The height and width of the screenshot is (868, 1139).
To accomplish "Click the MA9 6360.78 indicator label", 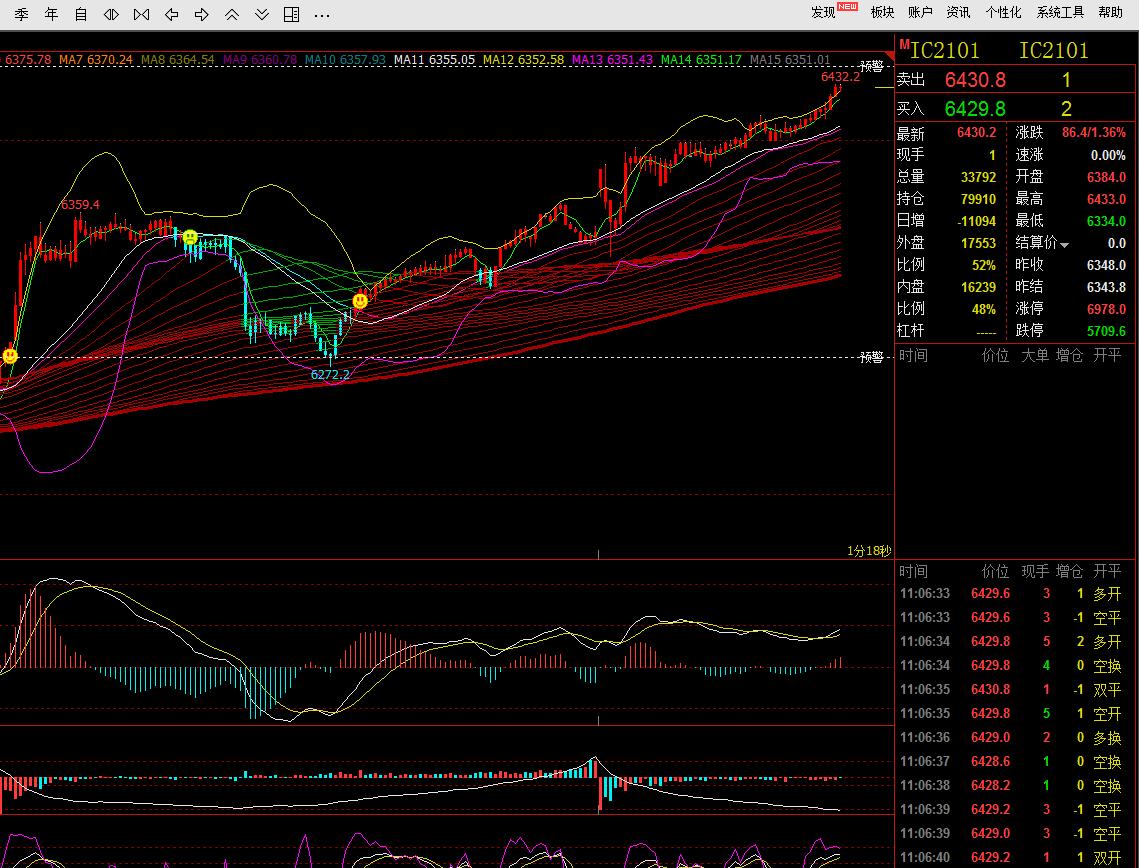I will 260,60.
